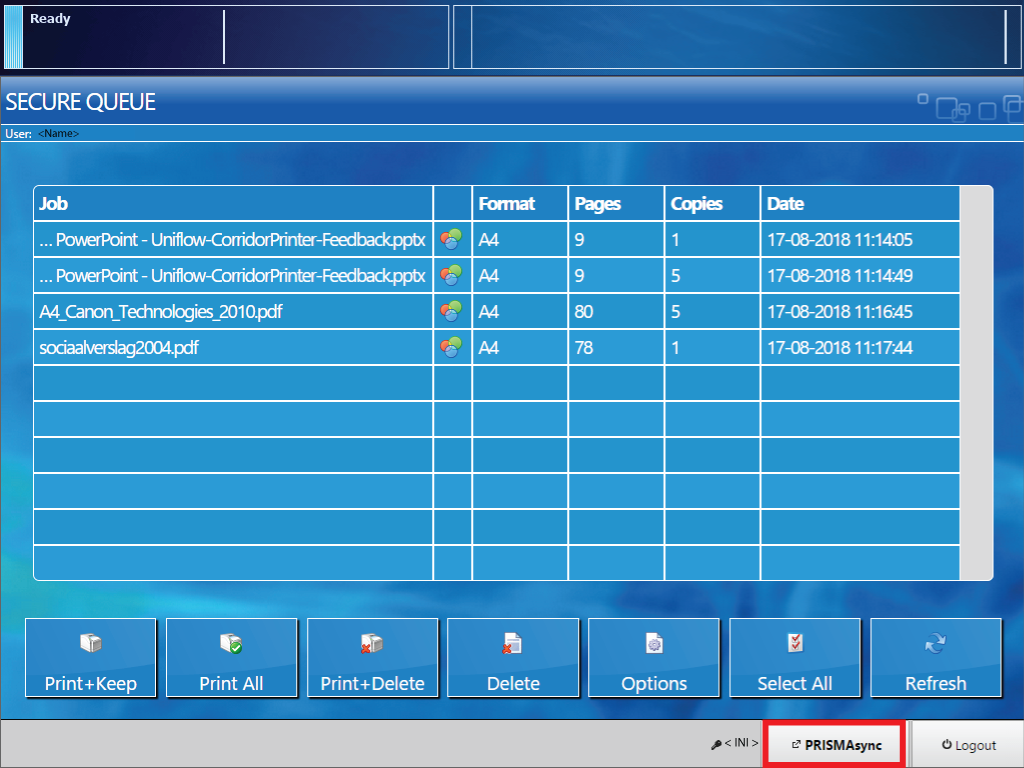Click color icon for sociaalverslag2004.pdf job
This screenshot has height=768, width=1024.
coord(452,347)
